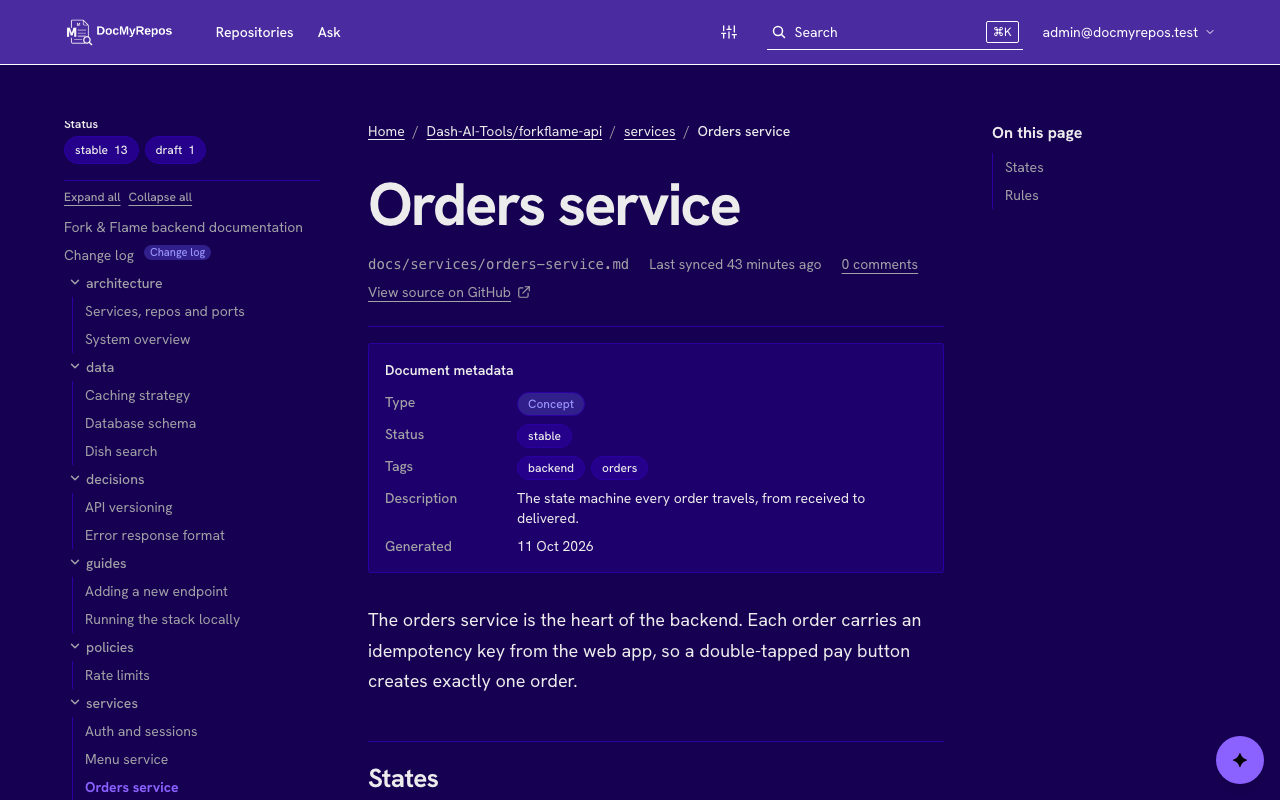Open Dish search page
This screenshot has height=800, width=1280.
[x=121, y=451]
